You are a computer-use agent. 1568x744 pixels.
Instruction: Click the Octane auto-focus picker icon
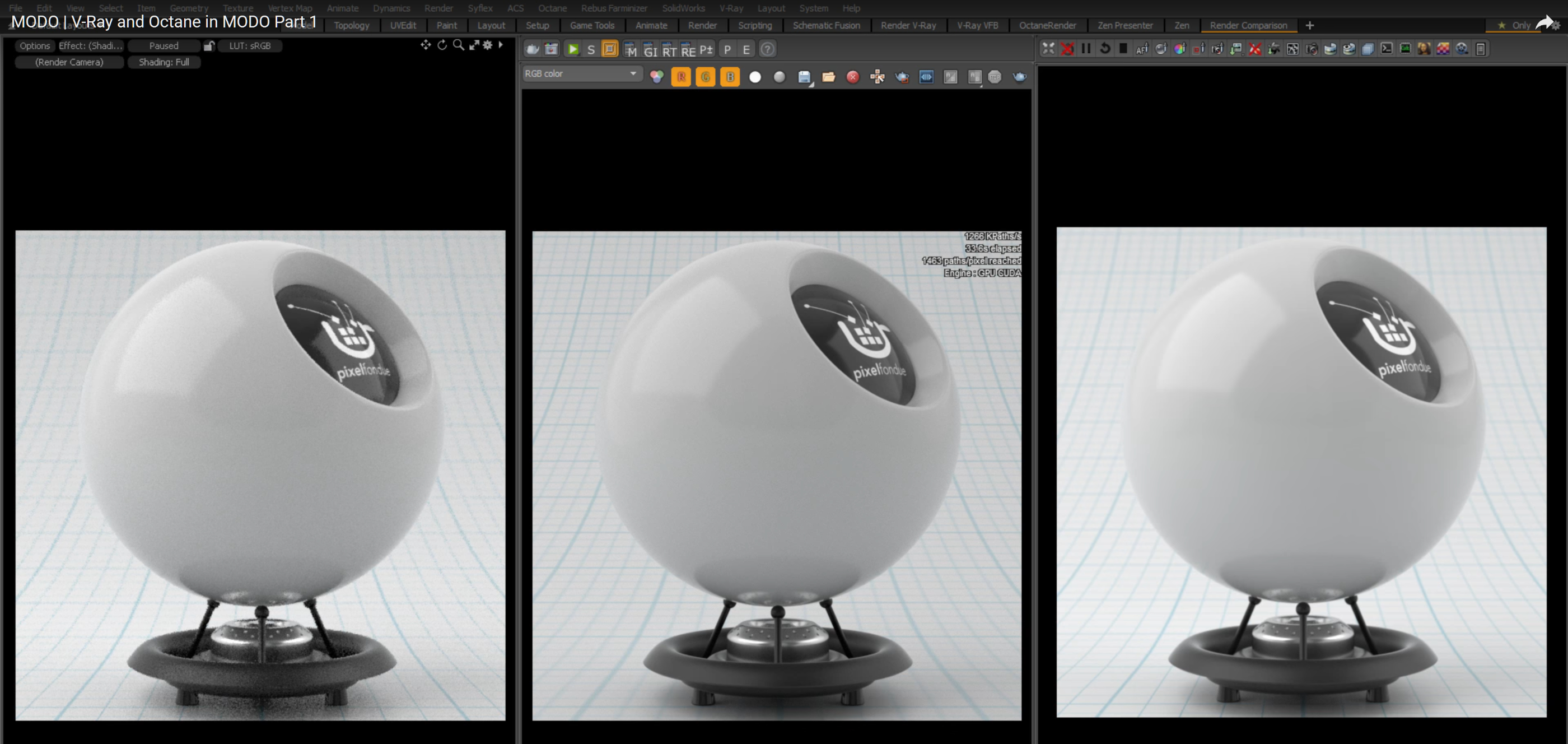1142,49
